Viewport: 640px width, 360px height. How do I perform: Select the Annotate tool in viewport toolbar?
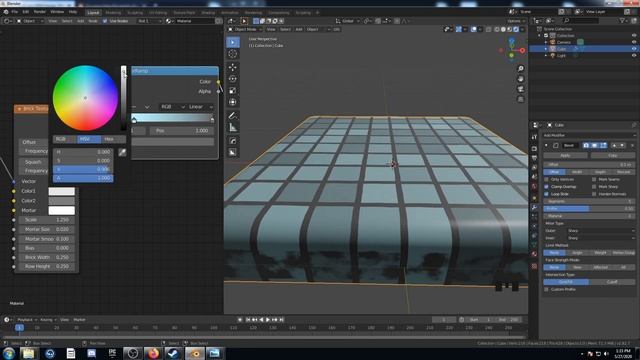click(x=233, y=116)
